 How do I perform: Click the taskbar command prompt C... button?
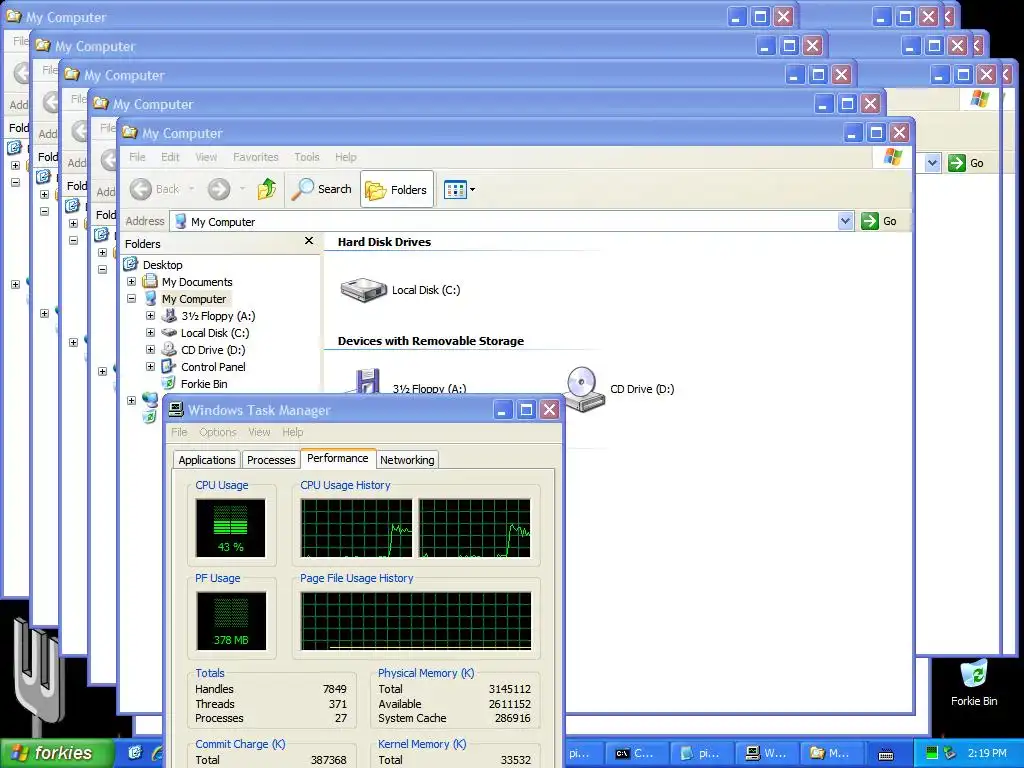639,753
